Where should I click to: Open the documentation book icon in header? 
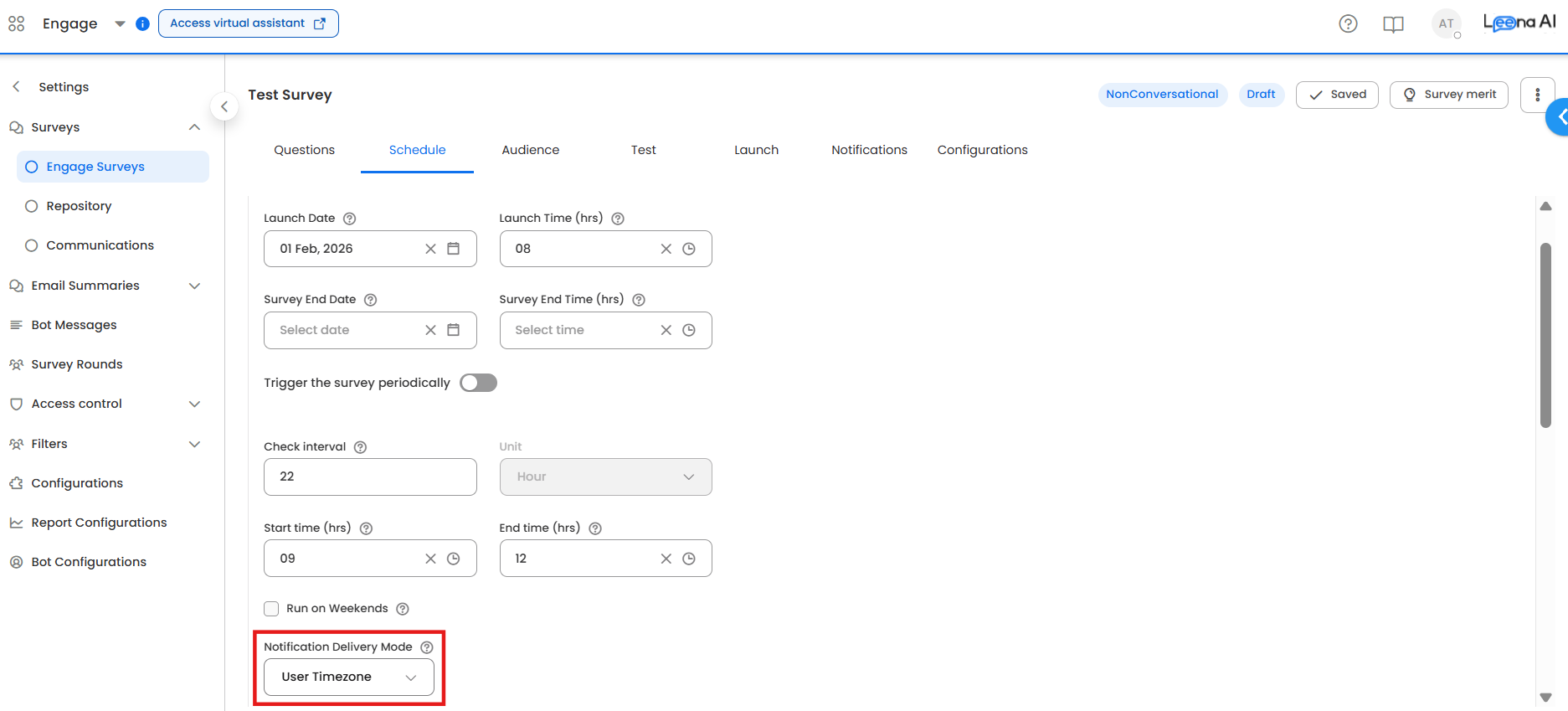(1393, 24)
